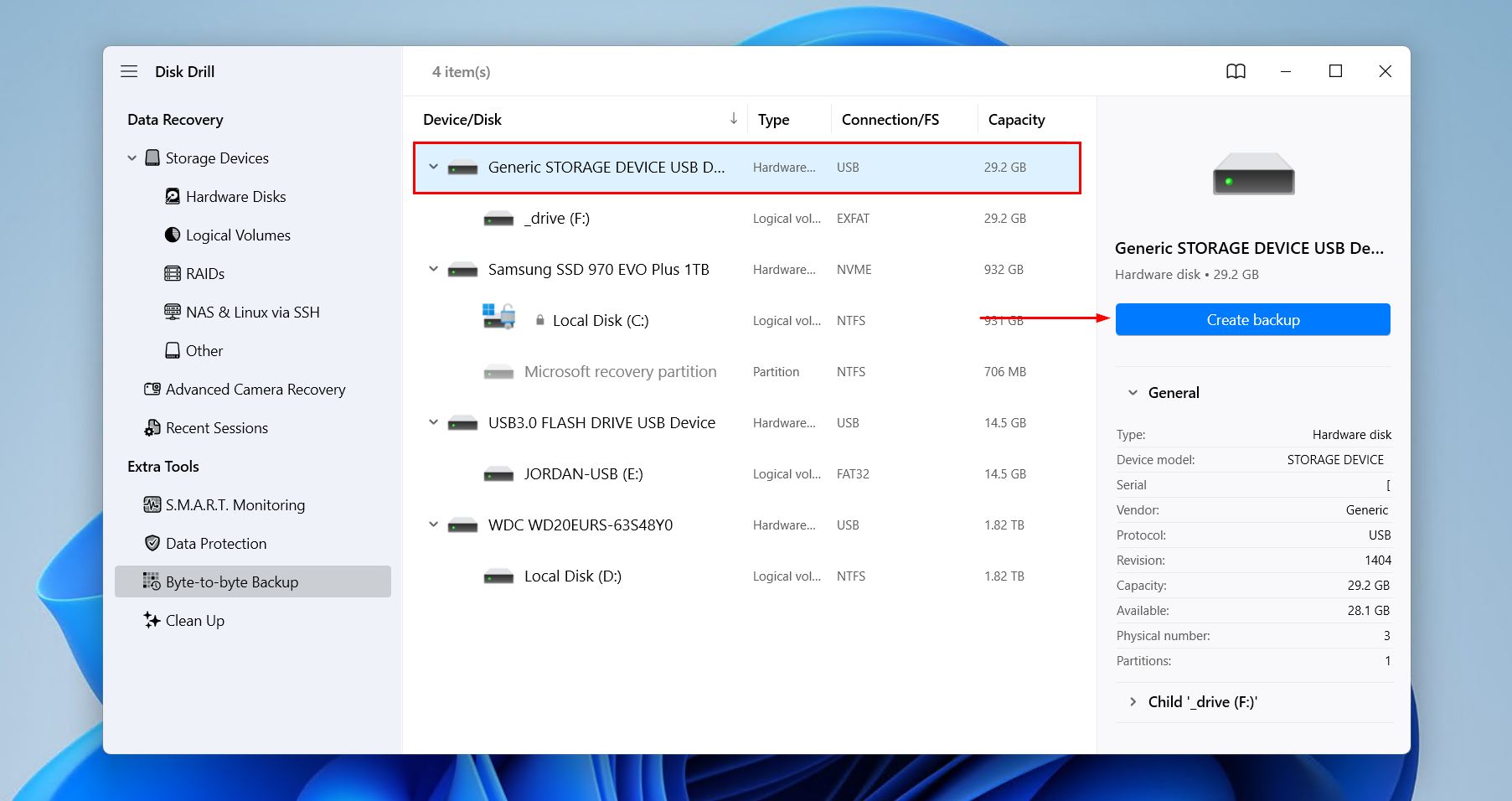Screen dimensions: 1512x801
Task: Open Recent Sessions menu item
Action: tap(216, 428)
